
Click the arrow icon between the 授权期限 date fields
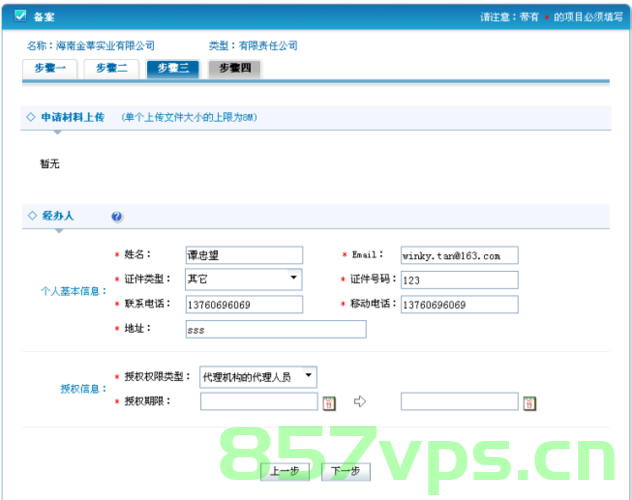pyautogui.click(x=360, y=401)
